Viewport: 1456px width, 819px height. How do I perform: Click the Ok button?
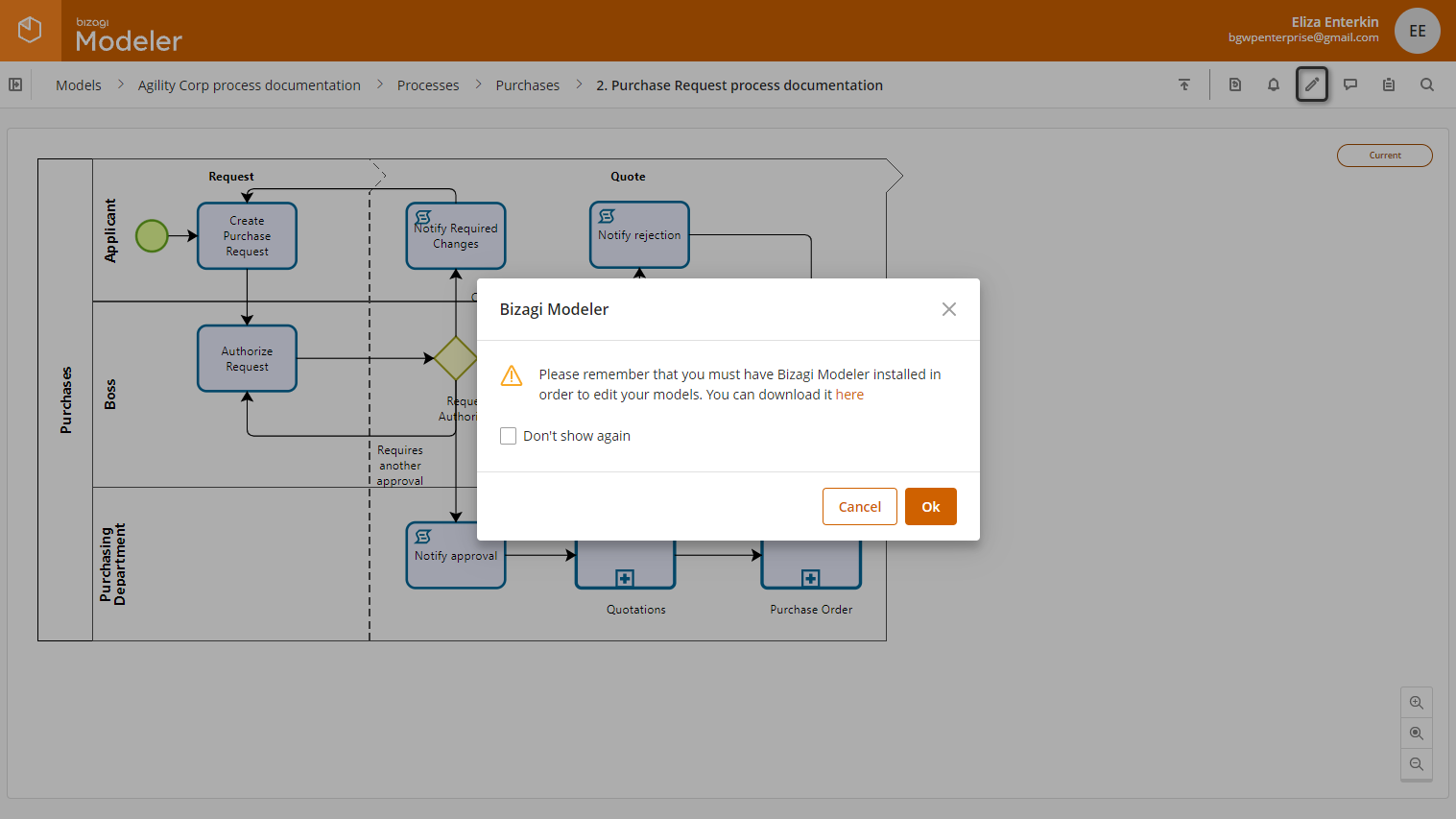click(x=931, y=507)
